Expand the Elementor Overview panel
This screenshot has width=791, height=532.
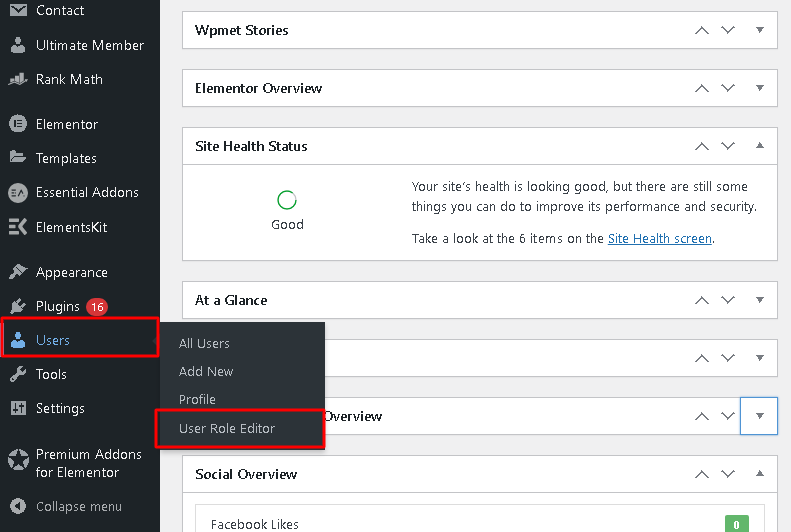pyautogui.click(x=759, y=88)
